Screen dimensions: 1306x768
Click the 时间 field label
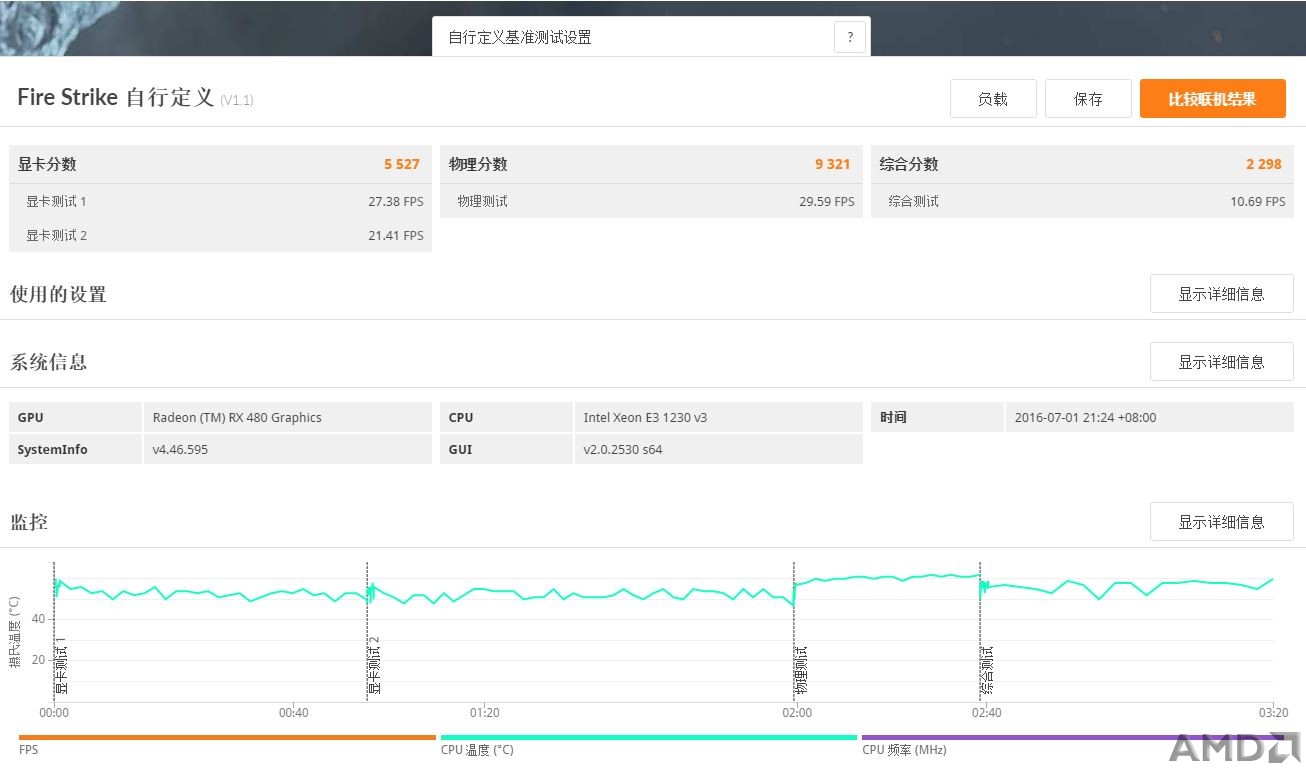893,417
